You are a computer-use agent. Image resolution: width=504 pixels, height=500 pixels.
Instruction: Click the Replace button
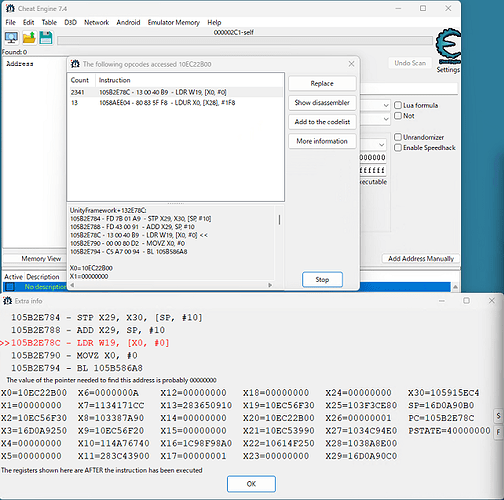click(x=322, y=83)
